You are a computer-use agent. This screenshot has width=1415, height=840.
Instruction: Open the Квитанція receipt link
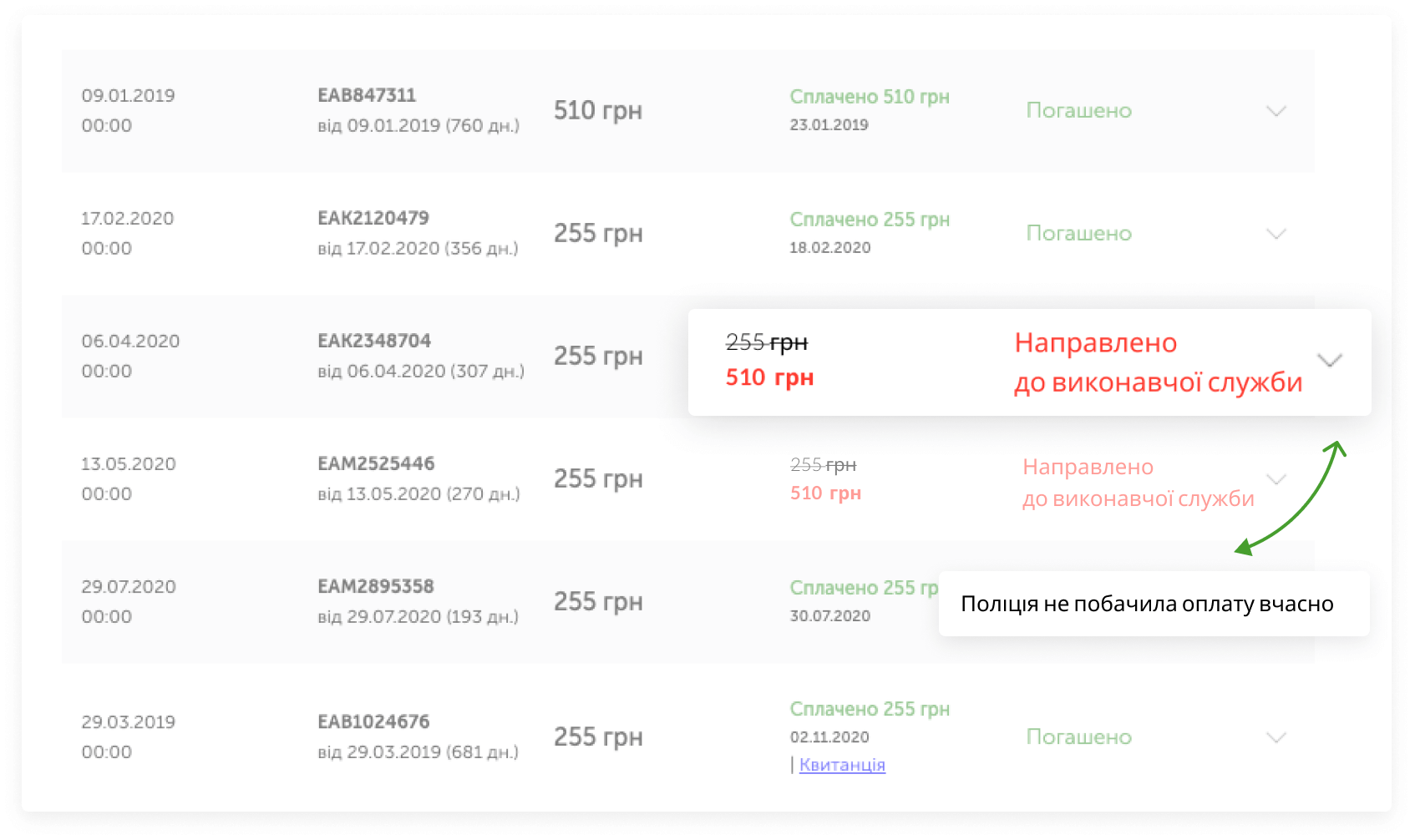pos(842,765)
